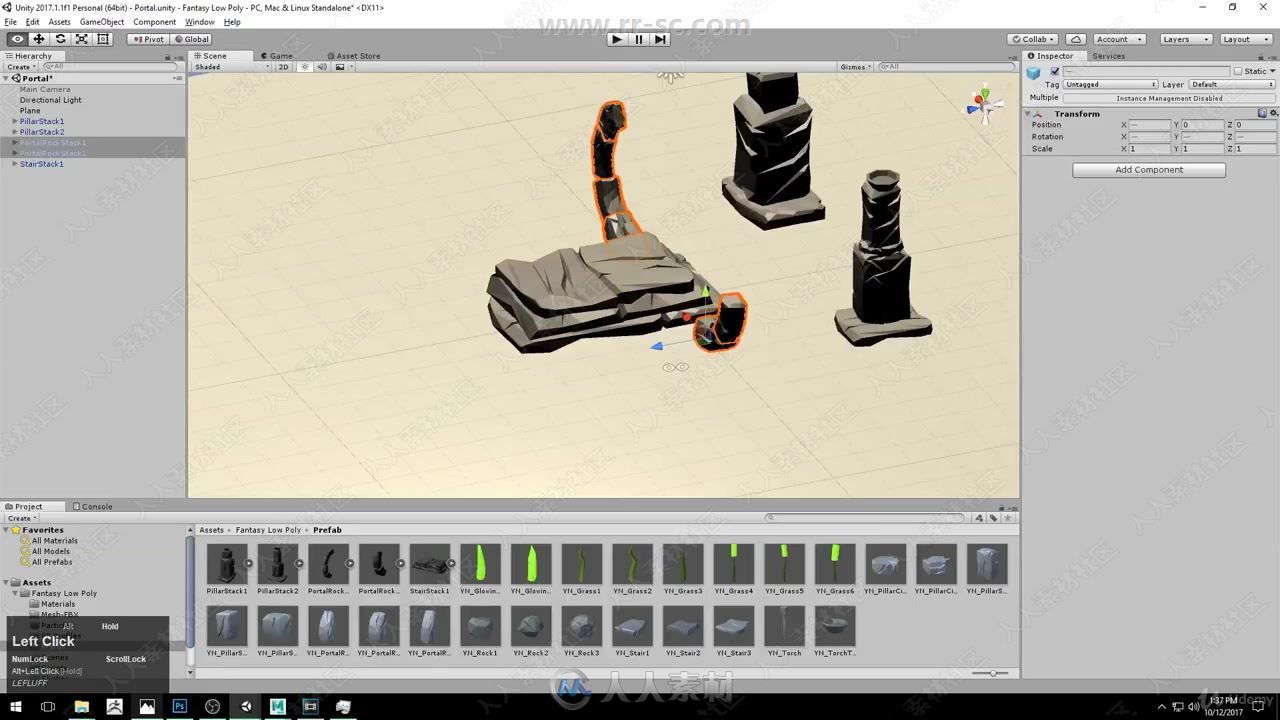Open the Transform settings gear icon

click(1272, 114)
